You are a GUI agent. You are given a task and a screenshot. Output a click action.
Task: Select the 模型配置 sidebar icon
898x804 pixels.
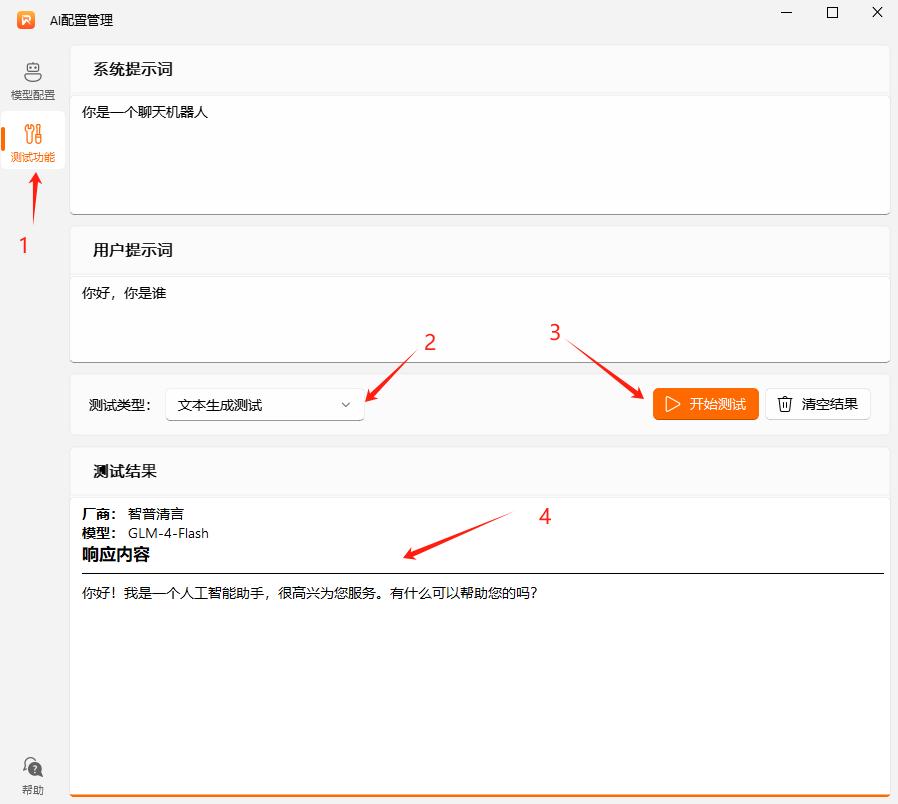tap(33, 80)
